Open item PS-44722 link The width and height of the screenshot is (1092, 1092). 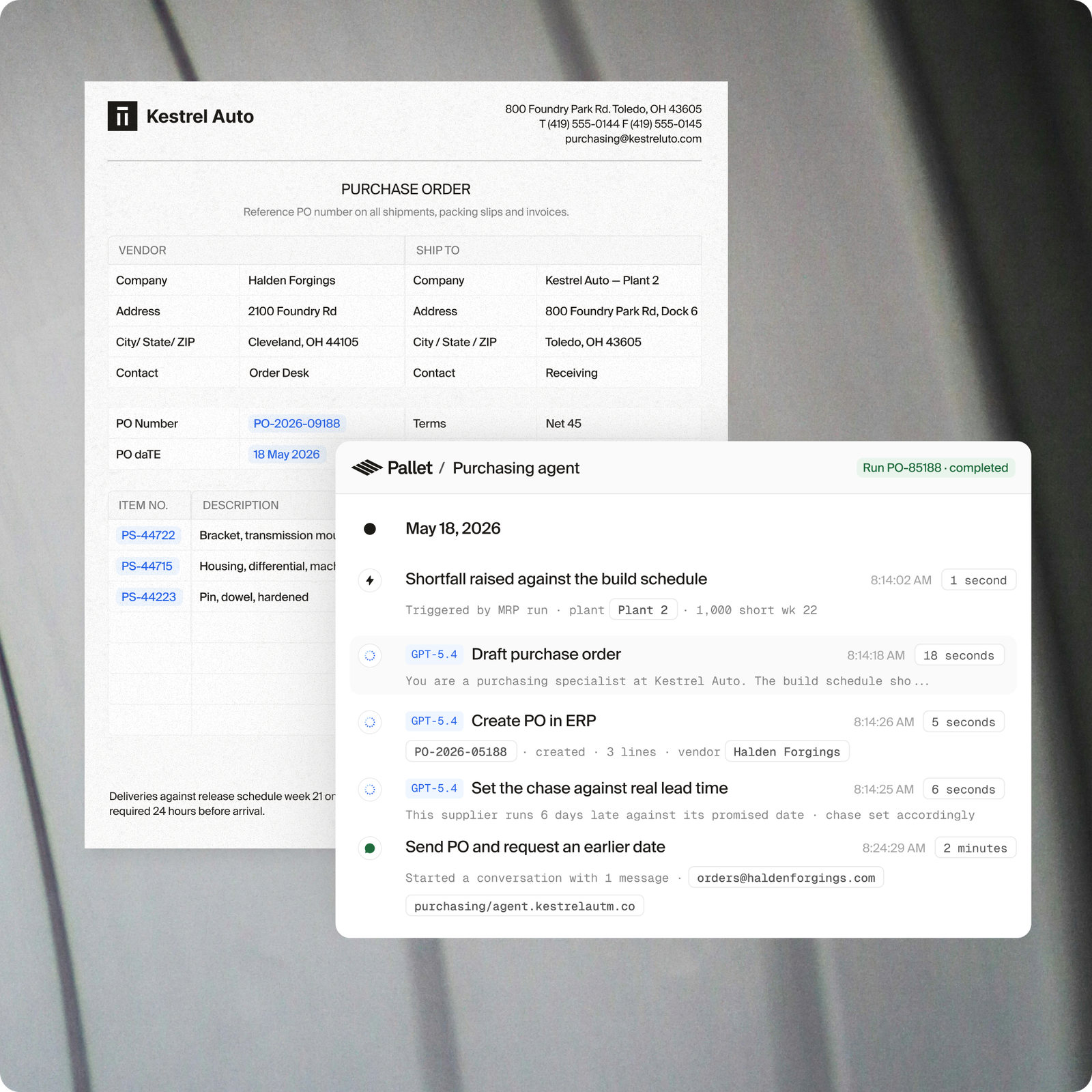[x=148, y=536]
